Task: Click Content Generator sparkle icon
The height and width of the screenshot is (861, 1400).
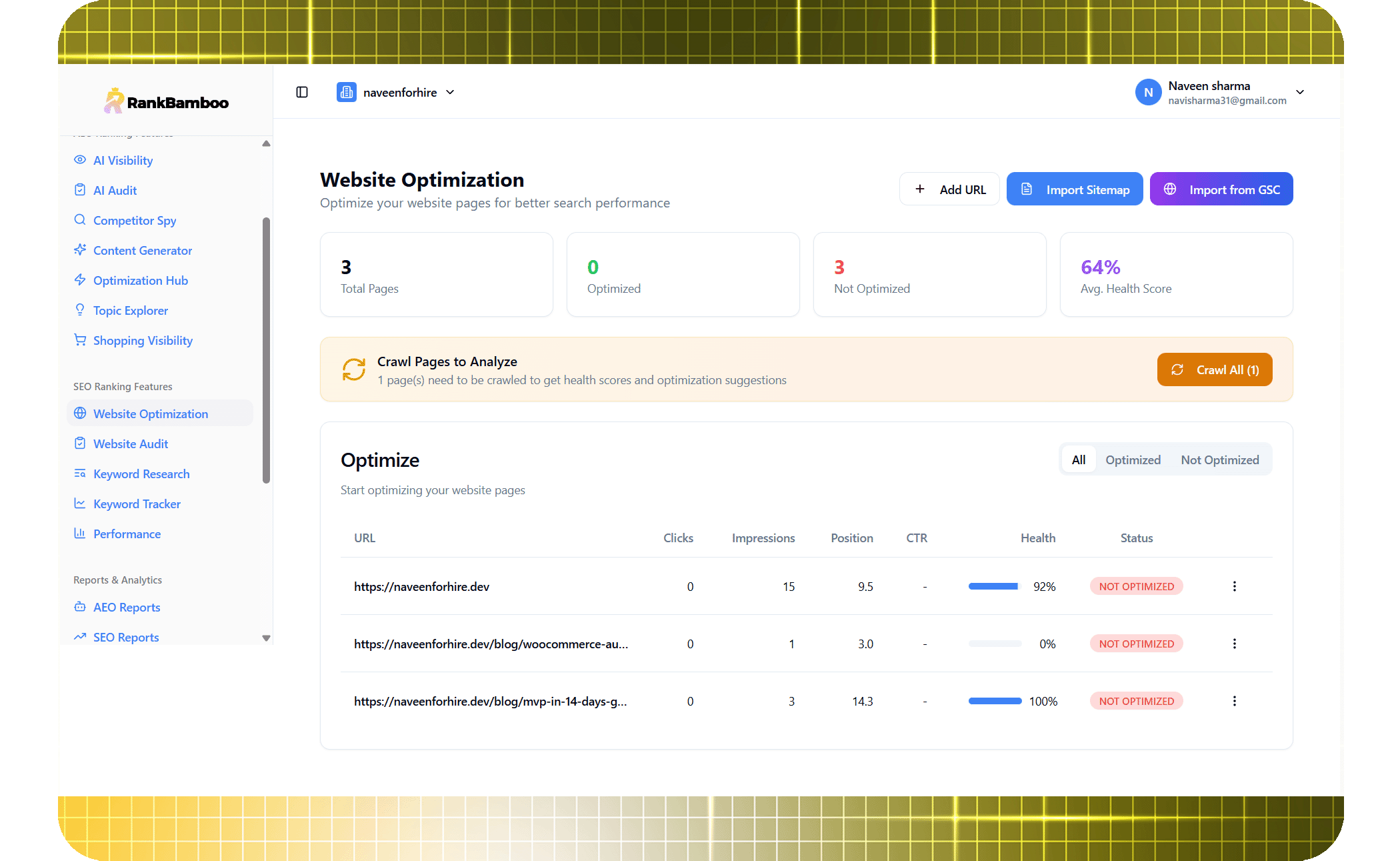Action: pyautogui.click(x=80, y=250)
